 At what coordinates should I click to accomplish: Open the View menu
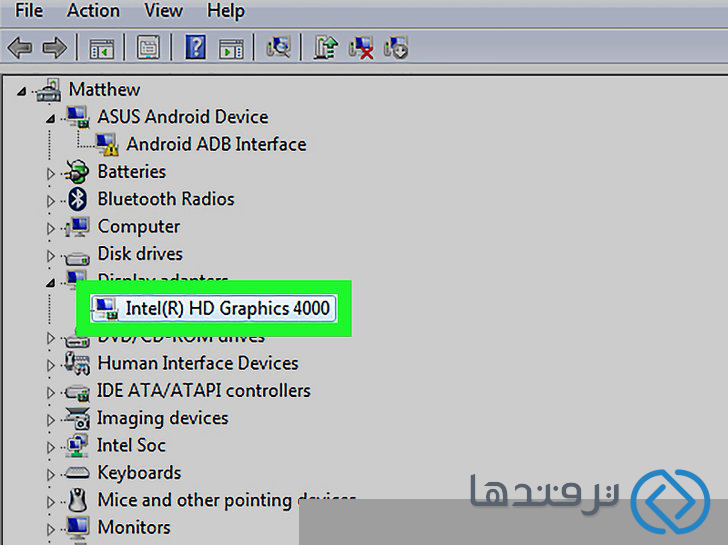(163, 10)
